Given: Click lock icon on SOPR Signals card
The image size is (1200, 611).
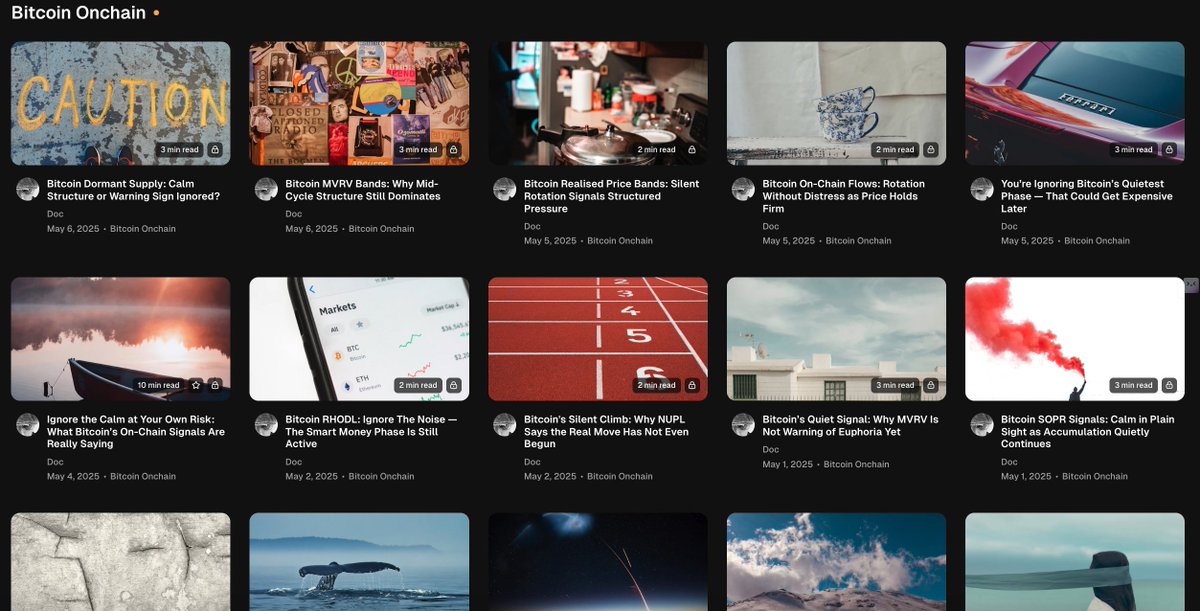Looking at the screenshot, I should [x=1169, y=385].
